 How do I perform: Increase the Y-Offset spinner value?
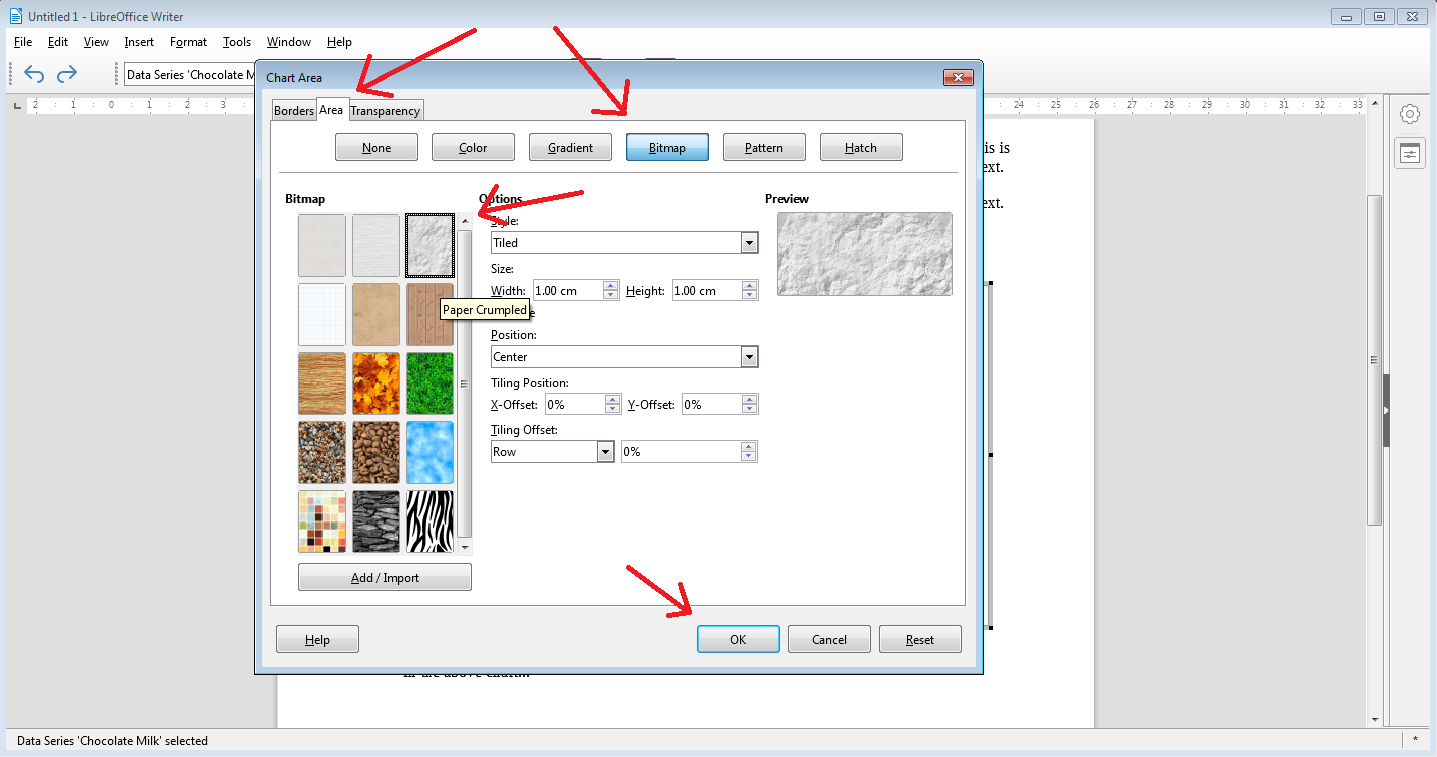point(748,399)
